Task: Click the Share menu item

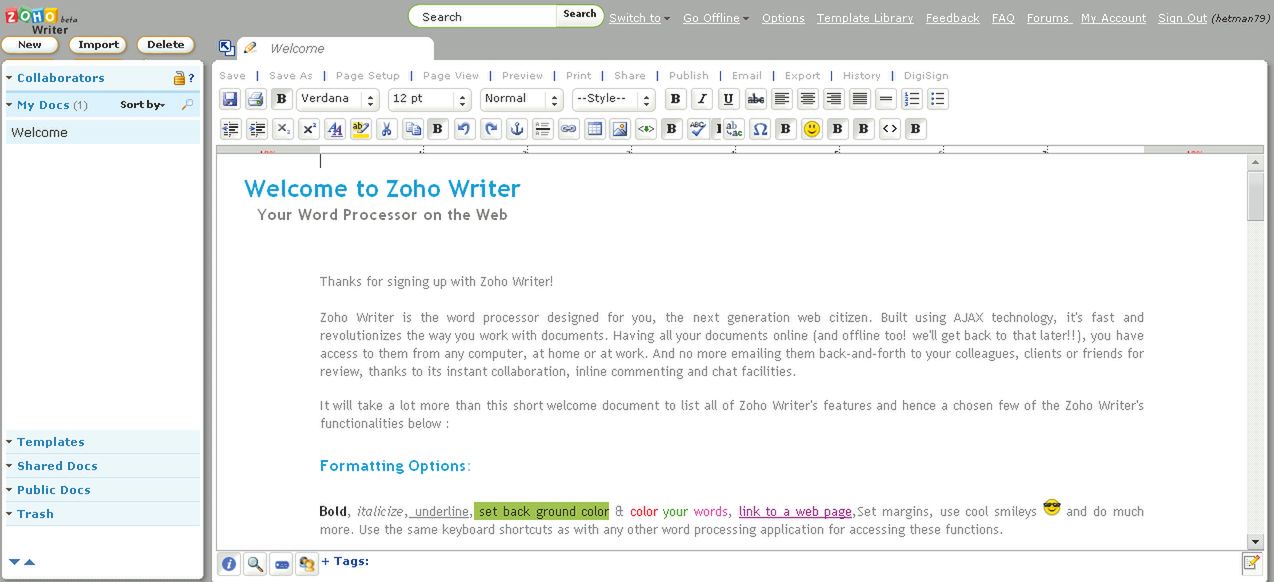Action: [630, 76]
